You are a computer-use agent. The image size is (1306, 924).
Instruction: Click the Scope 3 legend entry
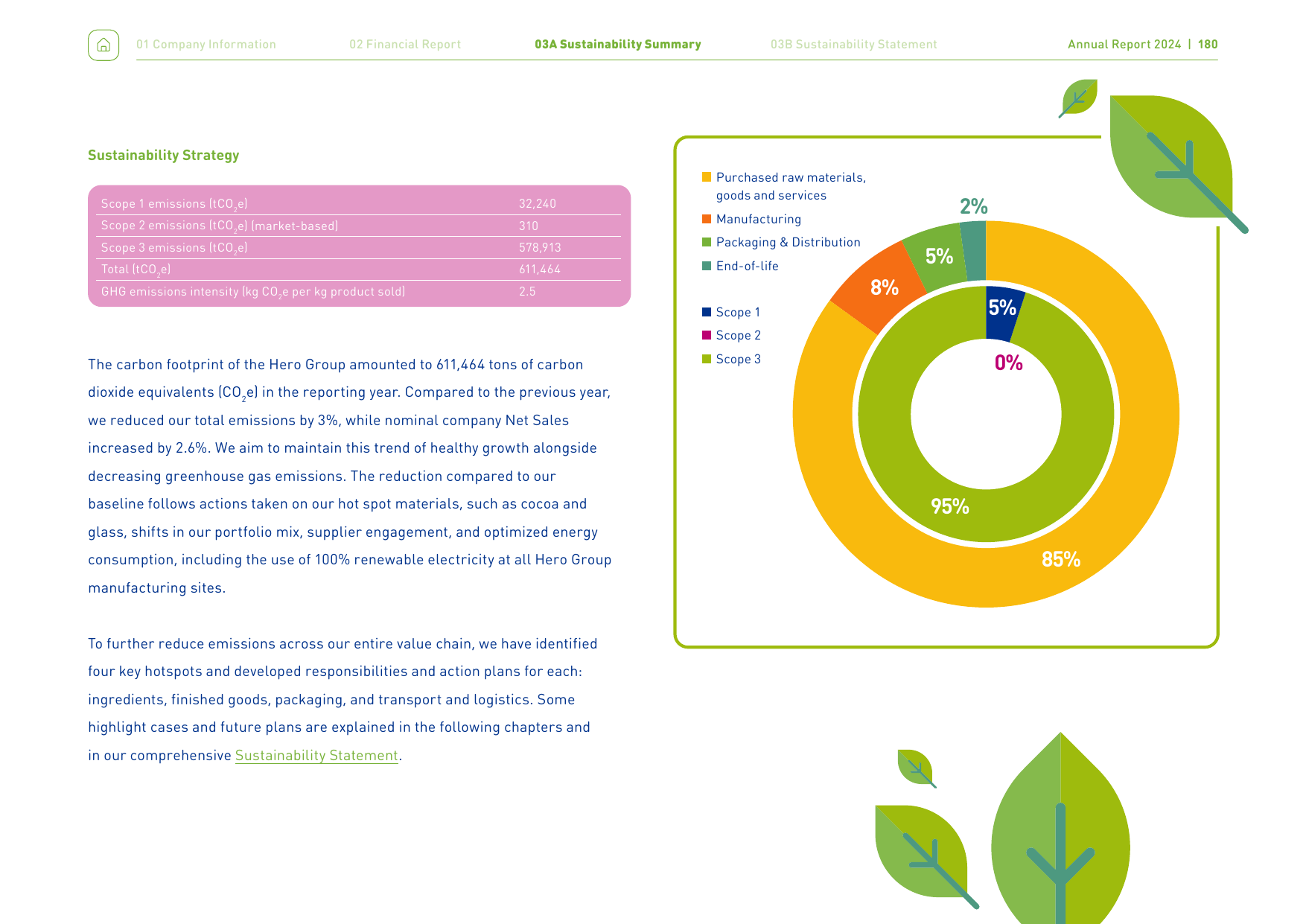point(731,359)
